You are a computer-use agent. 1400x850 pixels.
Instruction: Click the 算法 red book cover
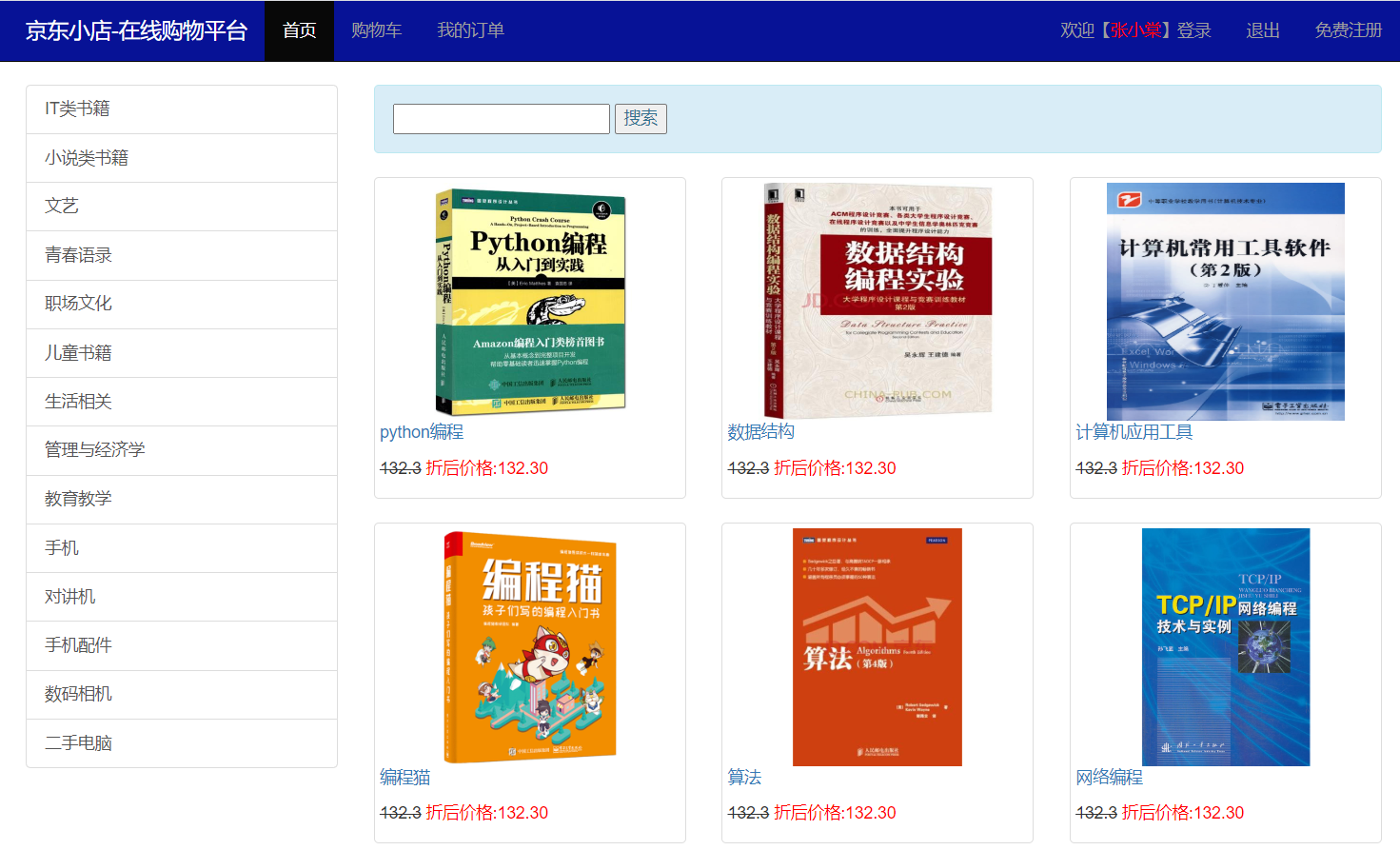tap(877, 647)
